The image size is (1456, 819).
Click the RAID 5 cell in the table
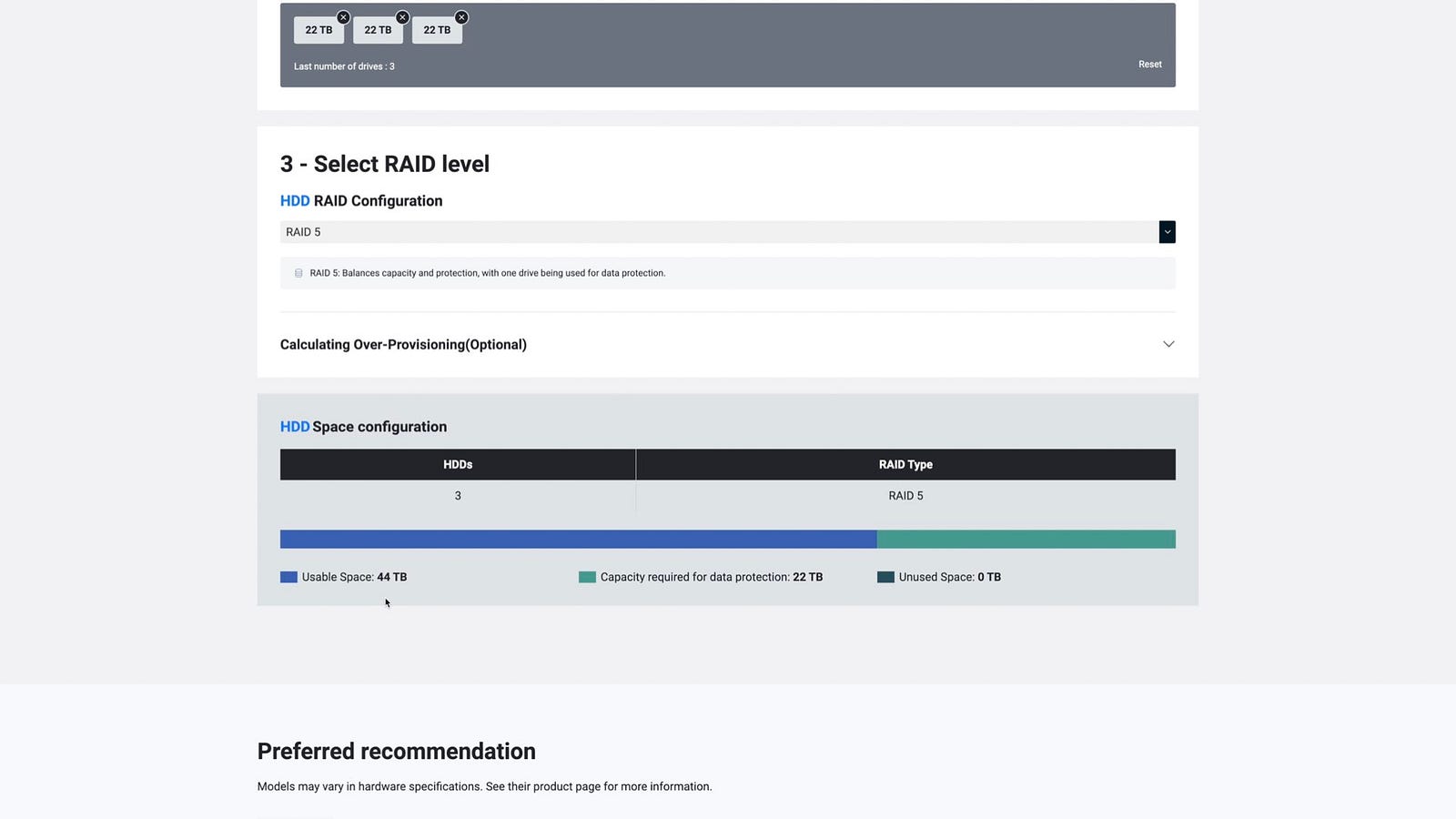(905, 496)
